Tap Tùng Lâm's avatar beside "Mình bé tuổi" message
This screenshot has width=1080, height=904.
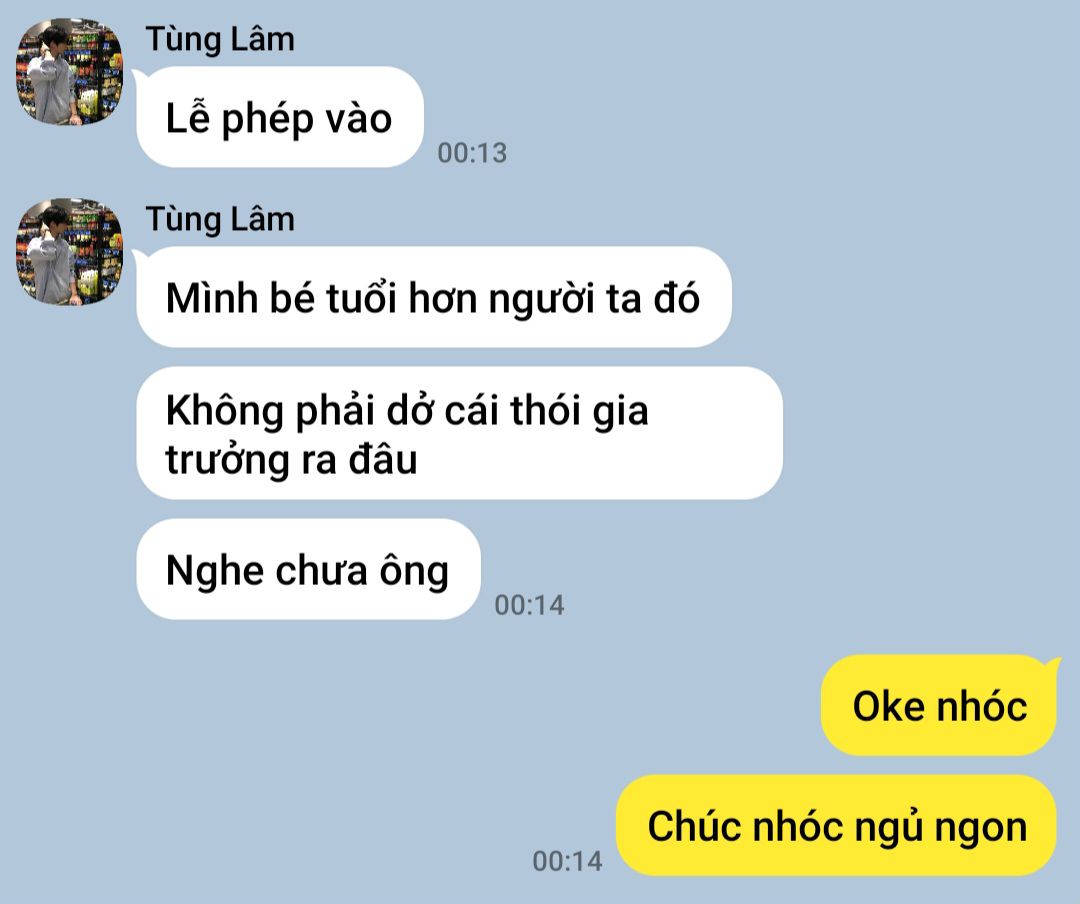(69, 252)
